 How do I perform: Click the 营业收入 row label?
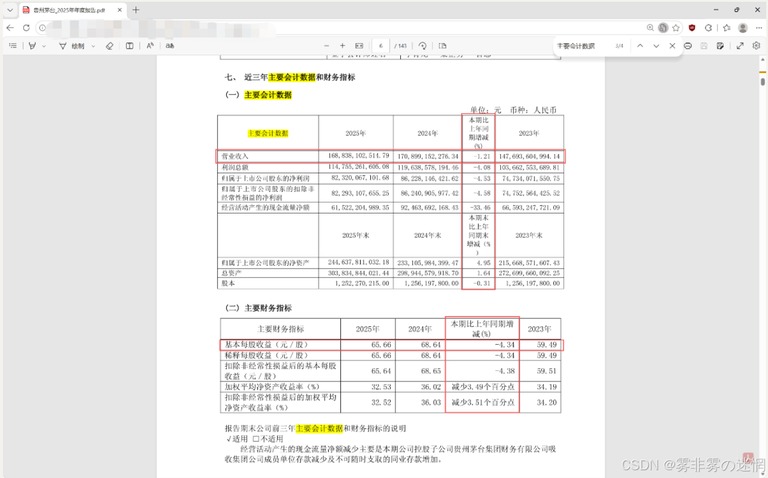tap(235, 156)
